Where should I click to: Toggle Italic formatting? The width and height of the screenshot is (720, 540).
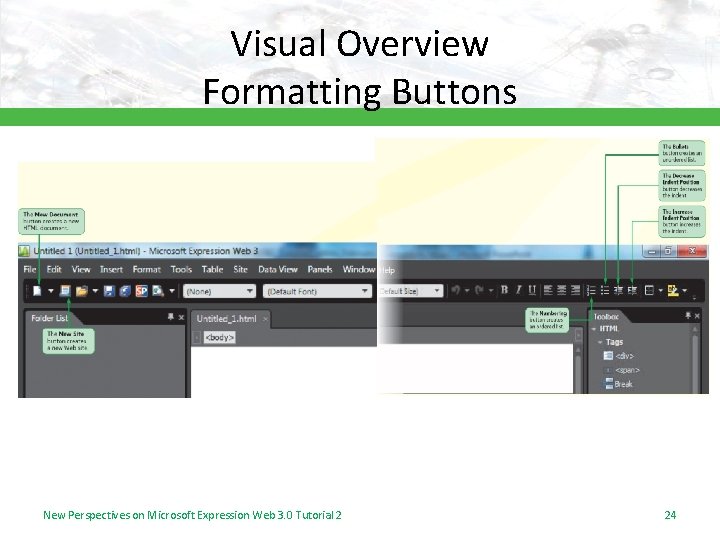click(518, 290)
